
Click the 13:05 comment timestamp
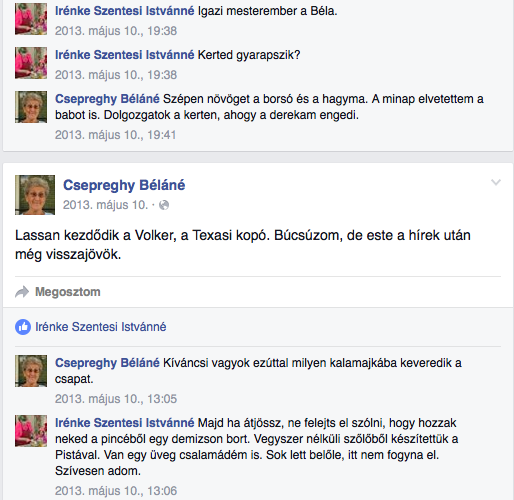pos(116,399)
